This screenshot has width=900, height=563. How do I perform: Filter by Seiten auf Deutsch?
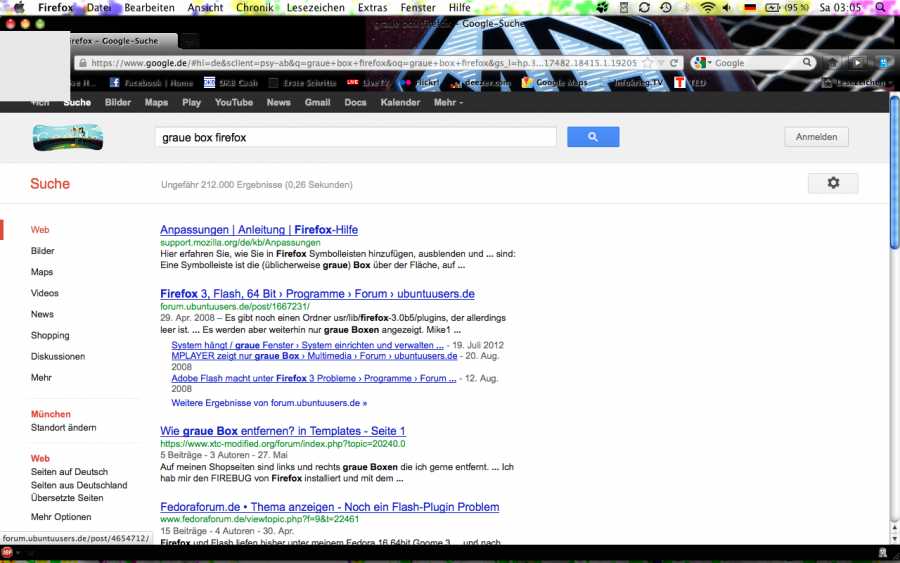point(69,472)
